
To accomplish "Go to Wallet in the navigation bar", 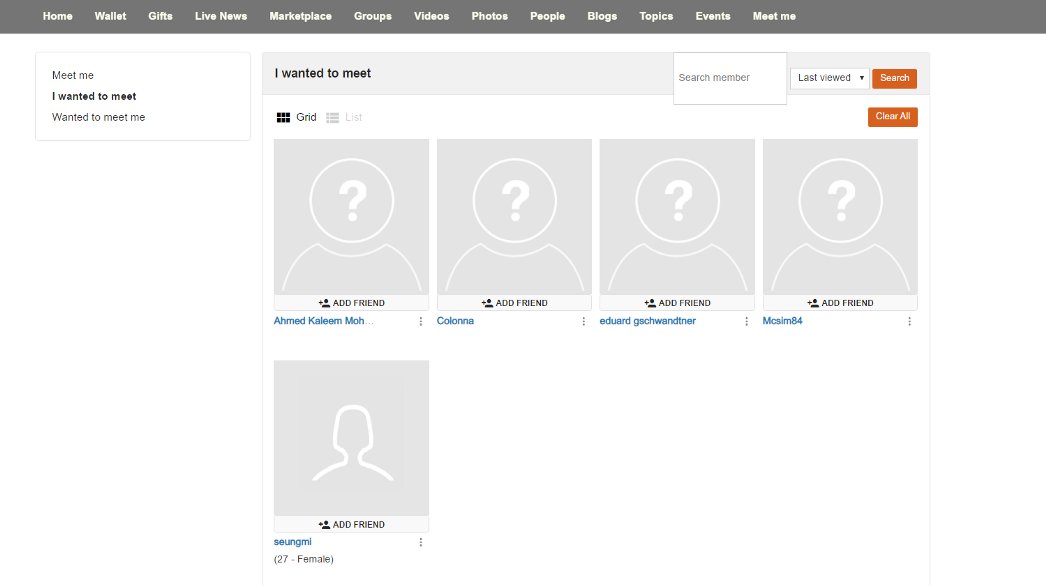I will 110,16.
